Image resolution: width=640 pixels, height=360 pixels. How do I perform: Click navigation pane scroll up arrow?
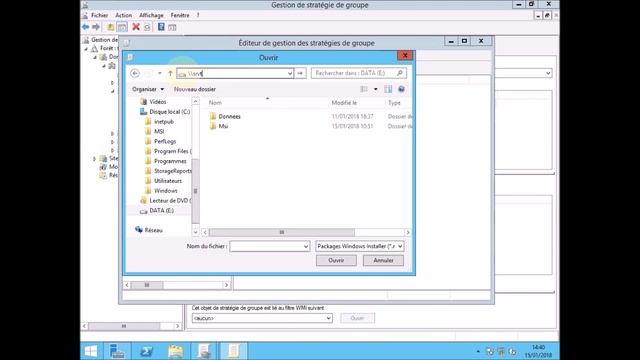point(196,101)
